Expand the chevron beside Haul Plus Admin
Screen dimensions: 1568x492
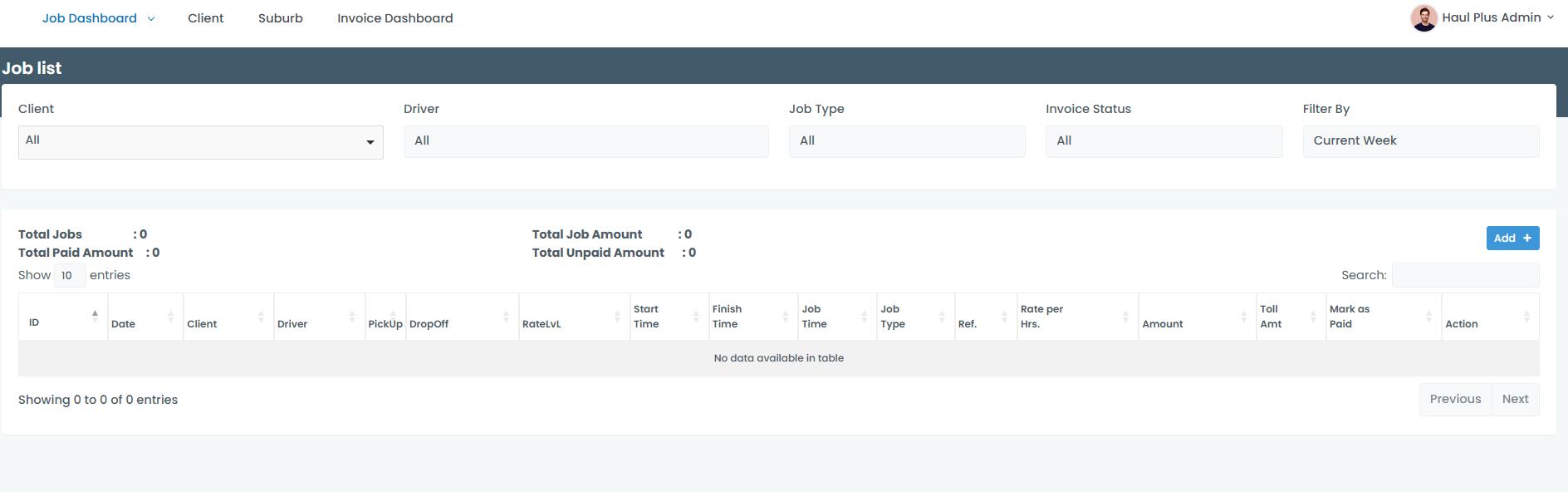[x=1550, y=17]
